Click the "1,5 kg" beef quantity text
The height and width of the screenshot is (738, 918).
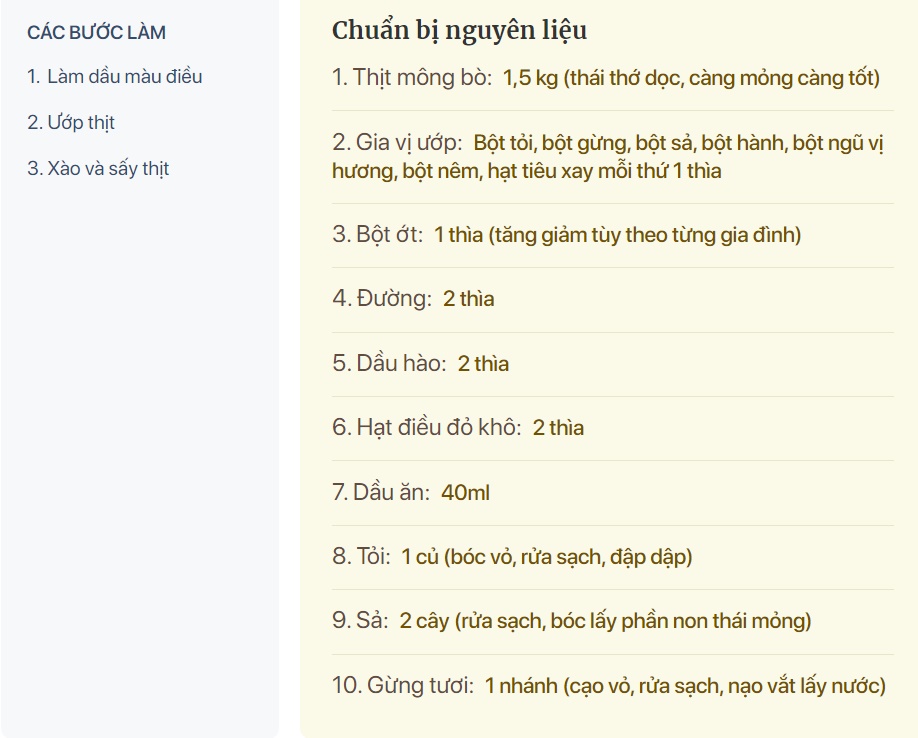click(530, 78)
